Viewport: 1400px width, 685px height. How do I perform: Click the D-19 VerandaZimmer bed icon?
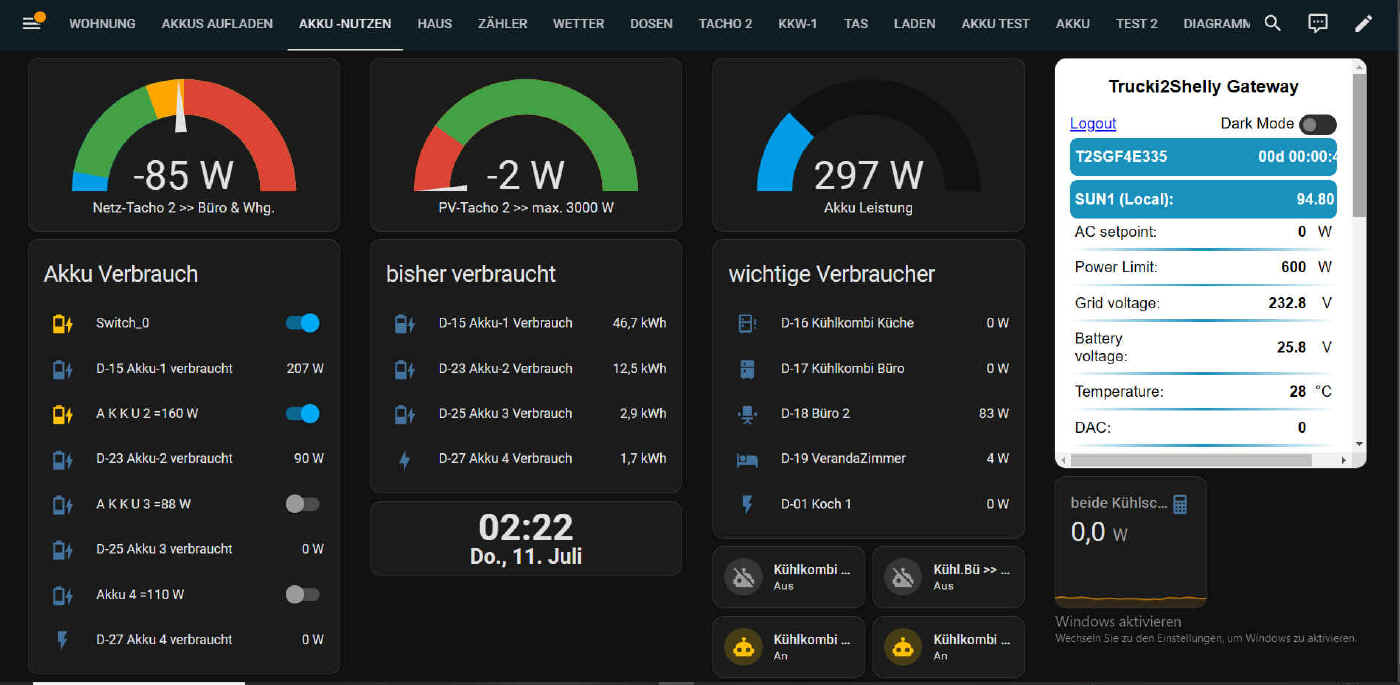[x=746, y=459]
